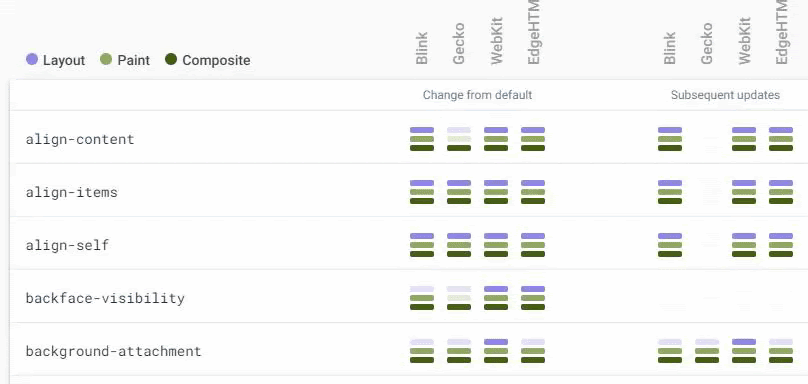Click the Subsequent updates column header

pyautogui.click(x=725, y=95)
